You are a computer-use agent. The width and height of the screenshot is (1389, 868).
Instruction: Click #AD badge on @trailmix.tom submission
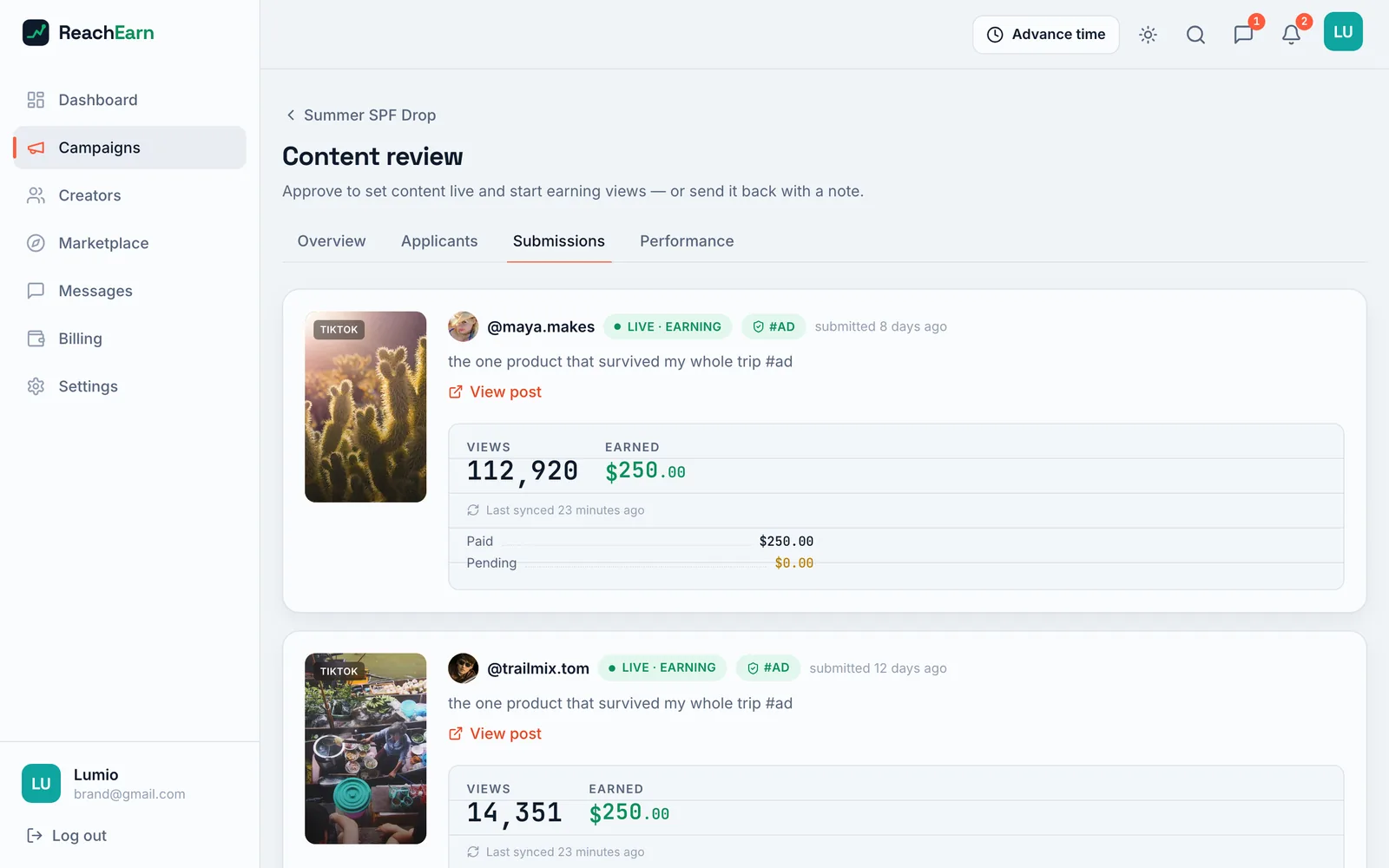click(x=768, y=667)
